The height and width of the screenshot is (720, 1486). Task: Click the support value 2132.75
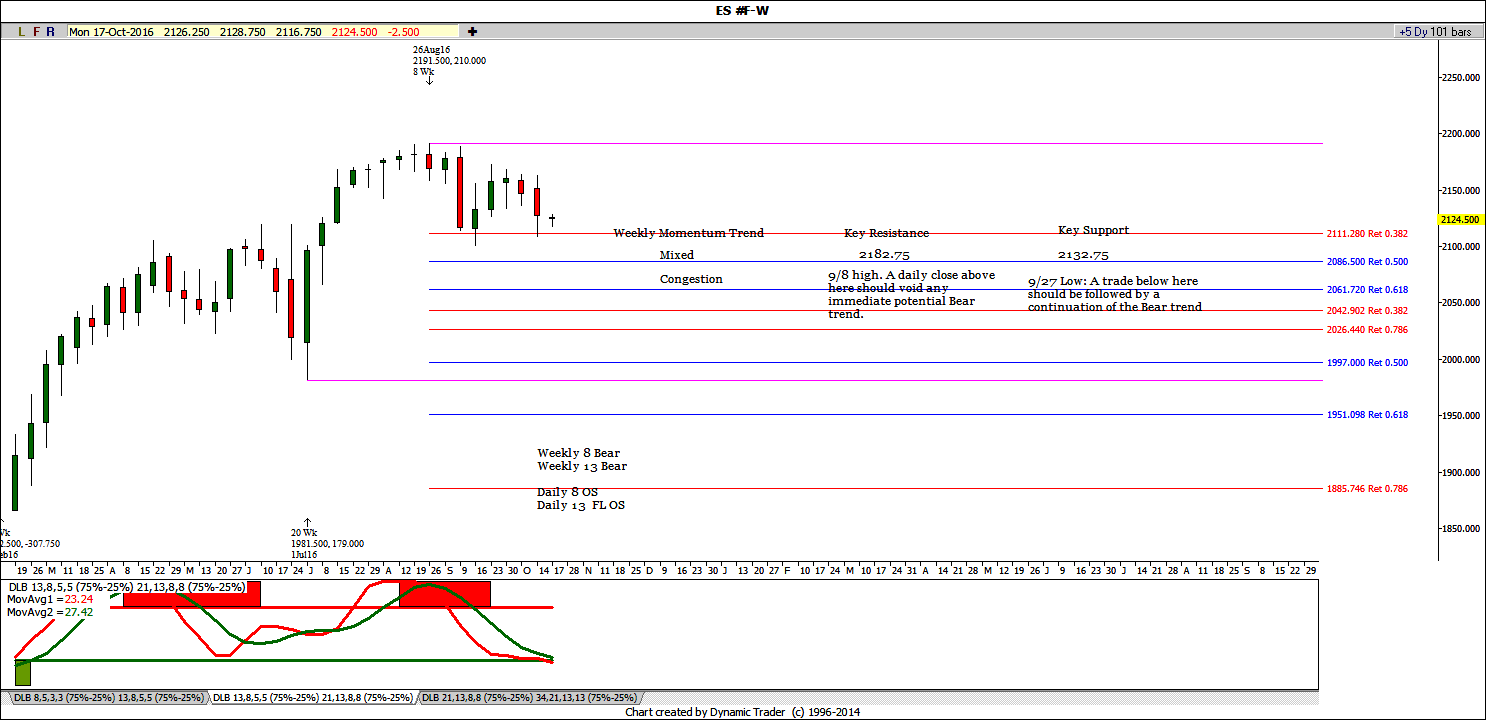click(1083, 255)
